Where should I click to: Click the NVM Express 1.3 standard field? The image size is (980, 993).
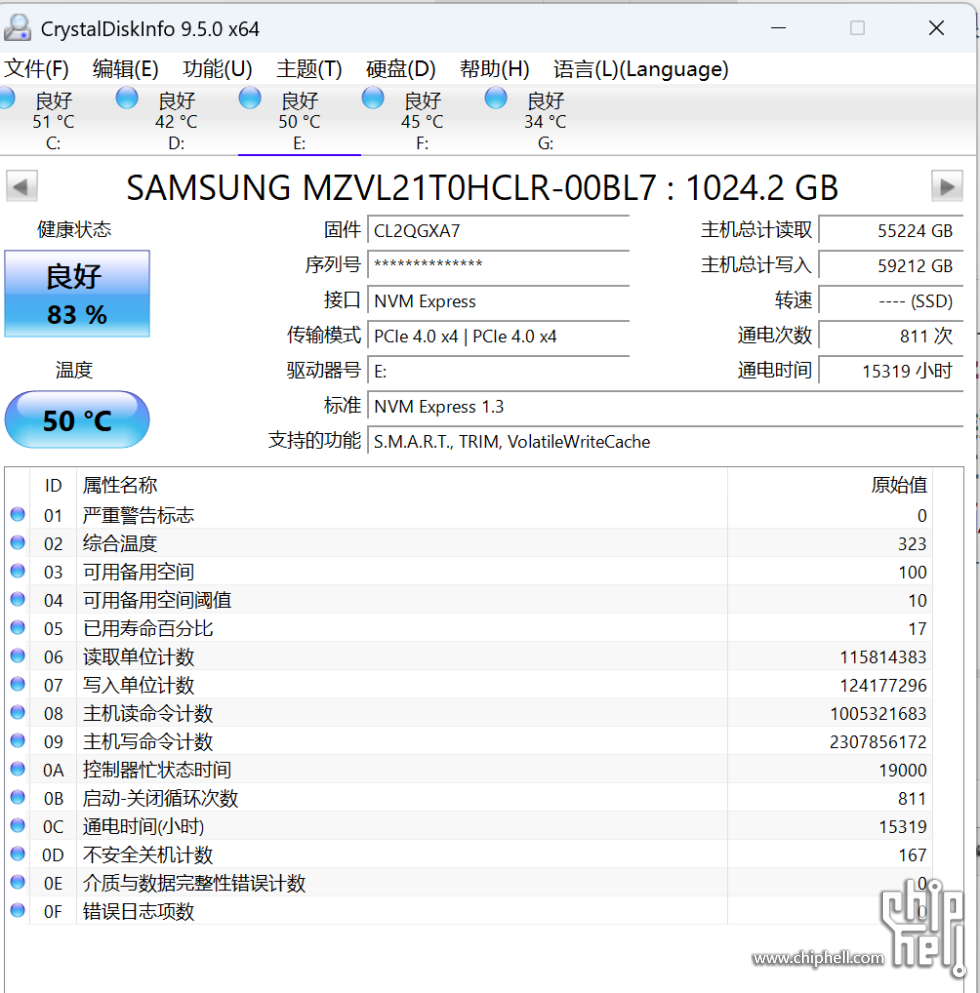click(665, 406)
